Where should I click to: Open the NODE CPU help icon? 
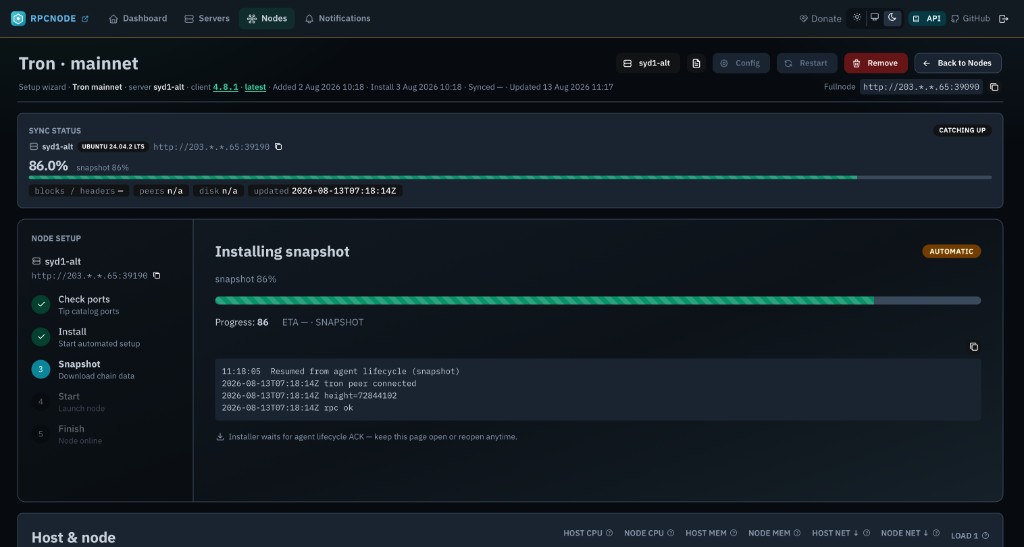[670, 533]
